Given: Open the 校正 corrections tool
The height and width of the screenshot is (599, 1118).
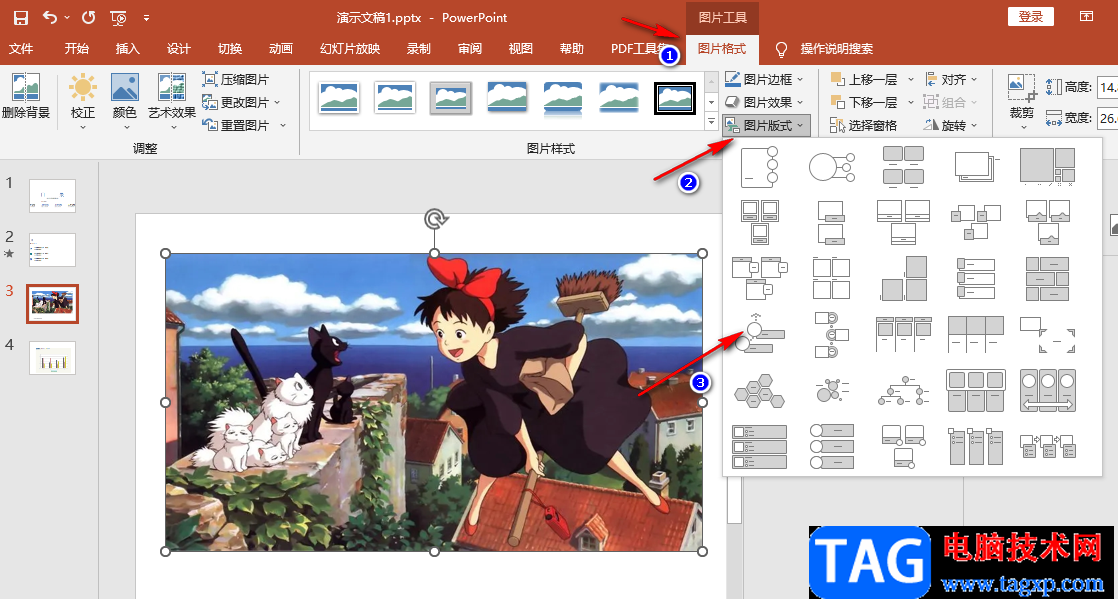Looking at the screenshot, I should pyautogui.click(x=83, y=101).
